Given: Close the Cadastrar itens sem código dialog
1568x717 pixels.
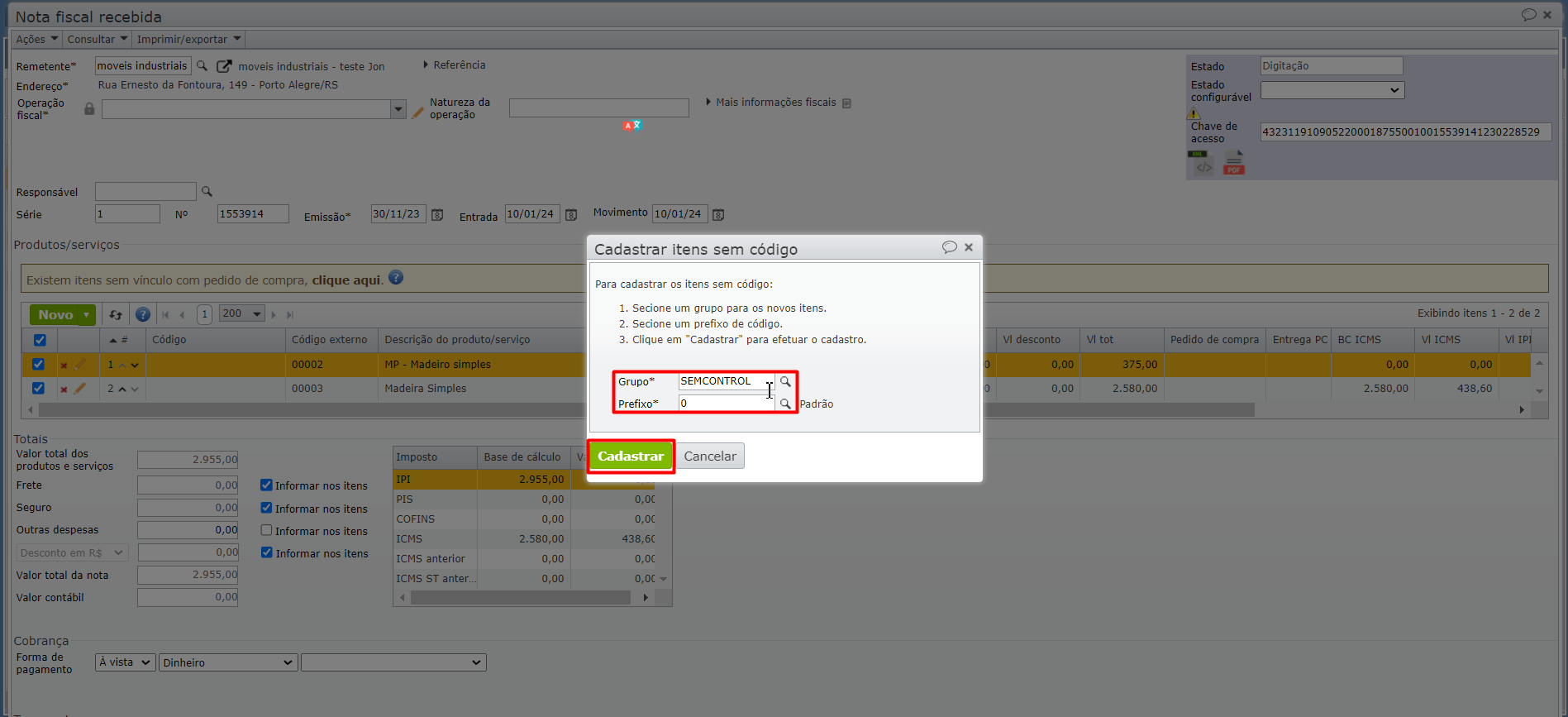Looking at the screenshot, I should (x=969, y=247).
